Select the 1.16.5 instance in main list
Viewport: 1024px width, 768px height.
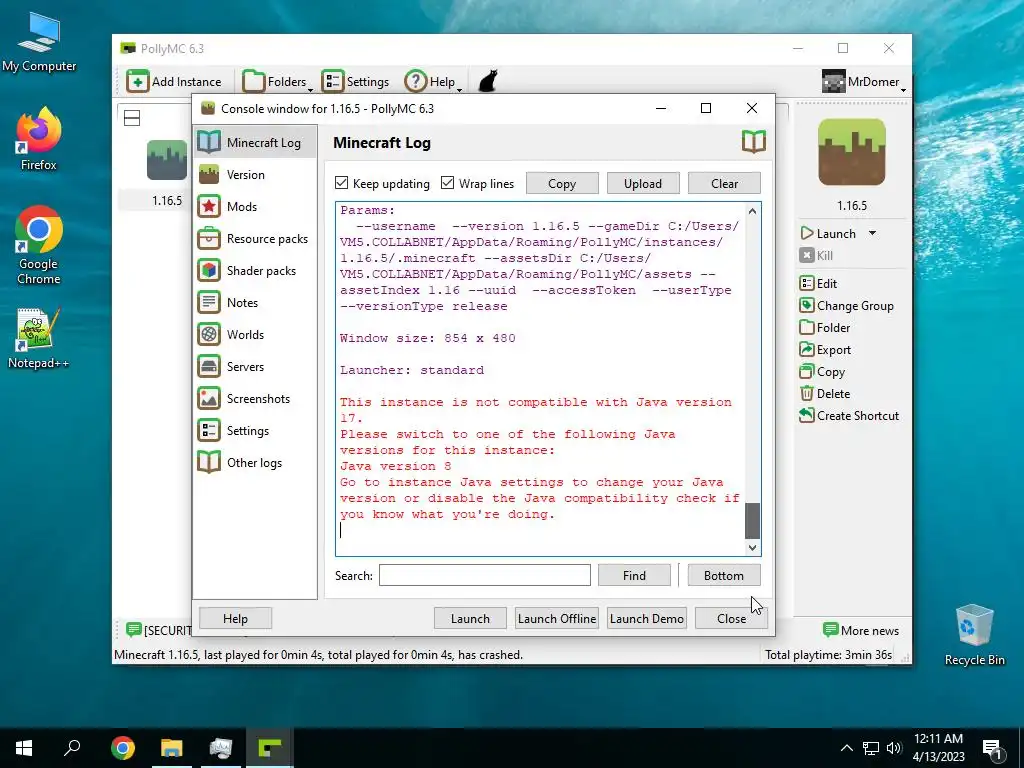pos(167,174)
